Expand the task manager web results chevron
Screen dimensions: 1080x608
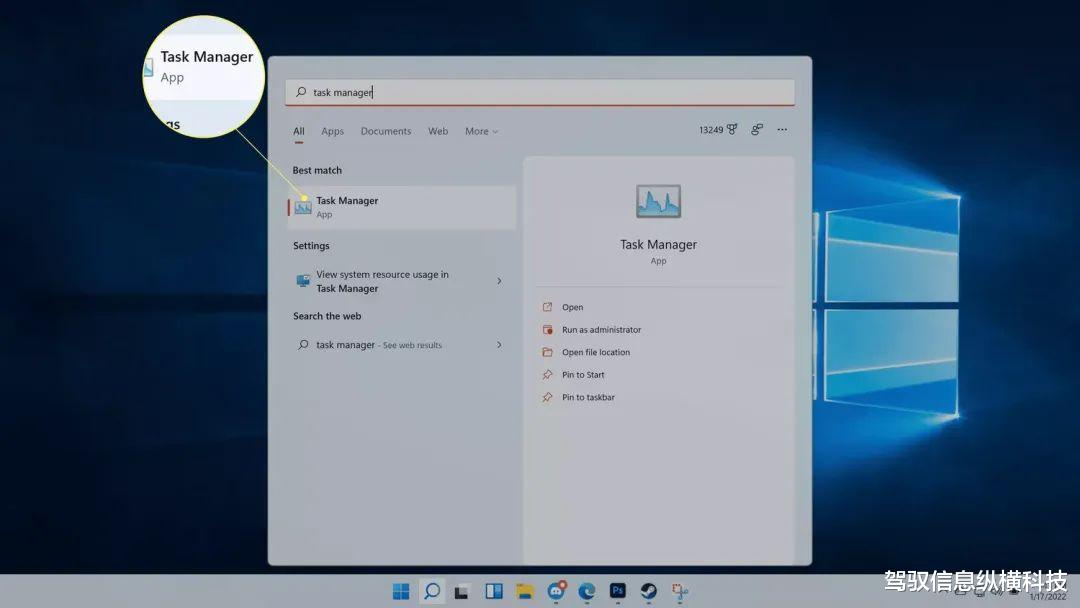pos(499,344)
